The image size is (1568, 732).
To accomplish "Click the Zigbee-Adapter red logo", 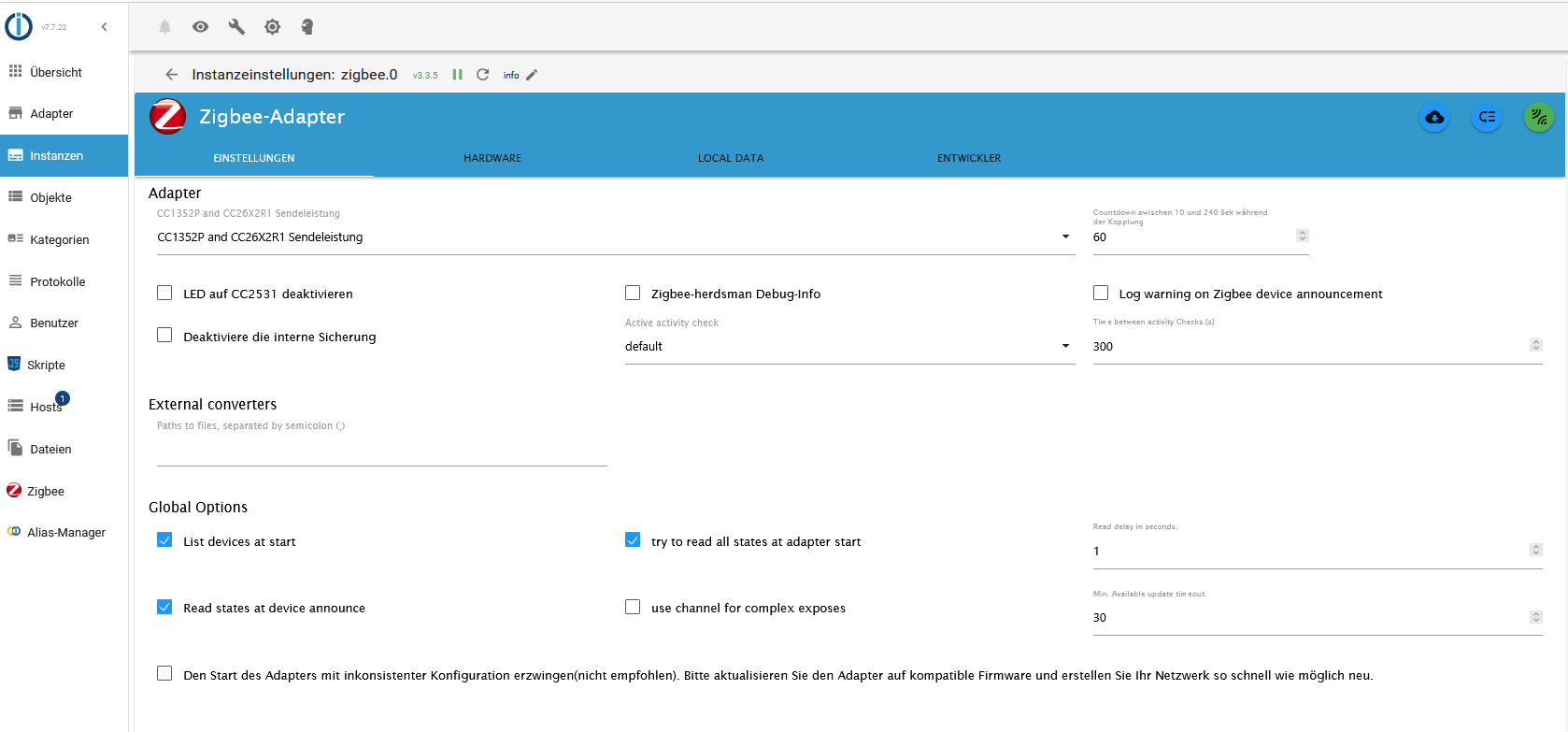I will point(168,117).
